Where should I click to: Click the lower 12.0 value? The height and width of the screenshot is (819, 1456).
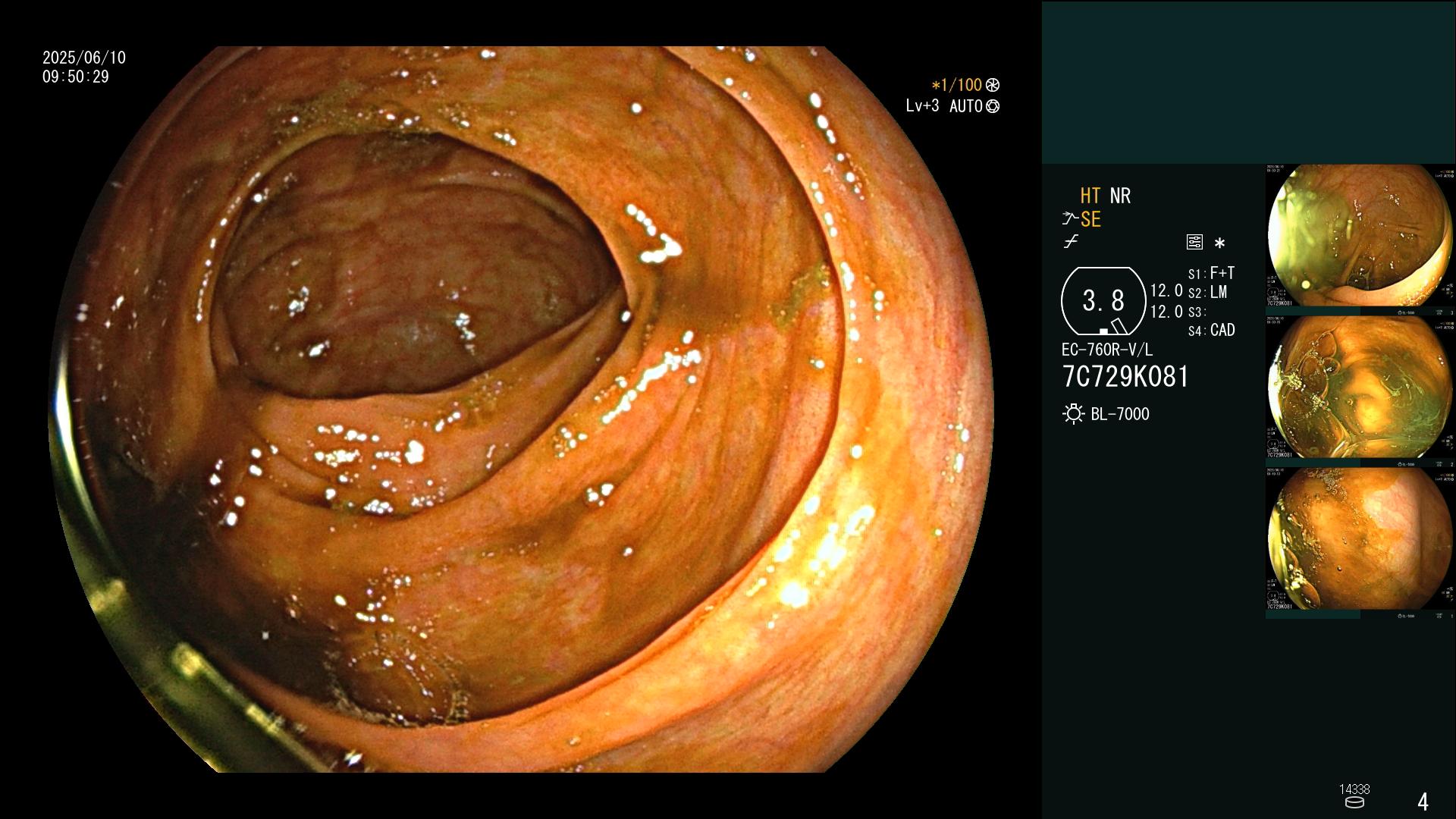click(x=1166, y=312)
